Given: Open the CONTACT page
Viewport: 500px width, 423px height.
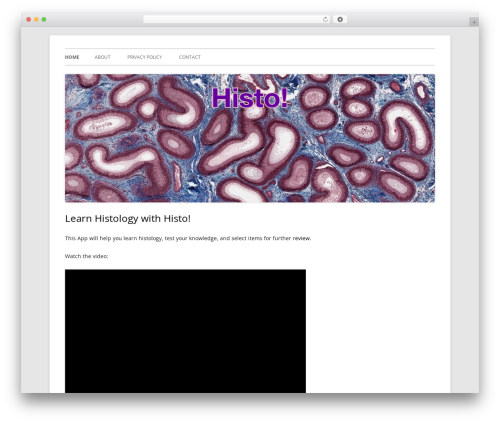Looking at the screenshot, I should pyautogui.click(x=190, y=57).
